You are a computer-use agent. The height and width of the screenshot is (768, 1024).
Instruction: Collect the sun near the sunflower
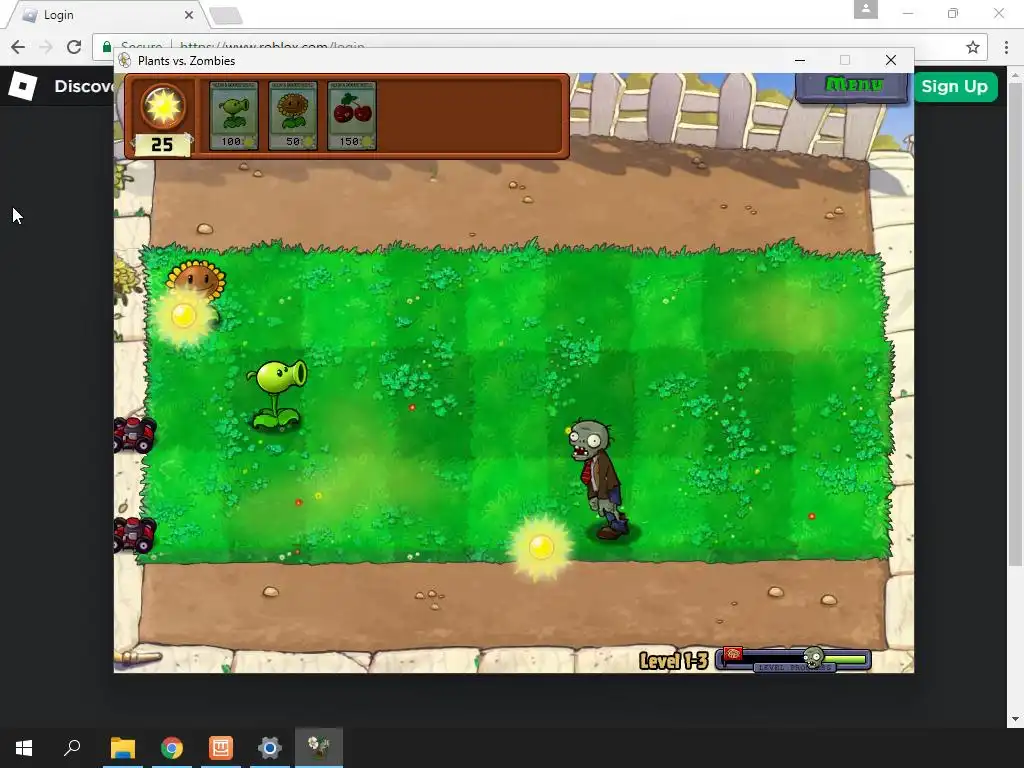pyautogui.click(x=184, y=316)
